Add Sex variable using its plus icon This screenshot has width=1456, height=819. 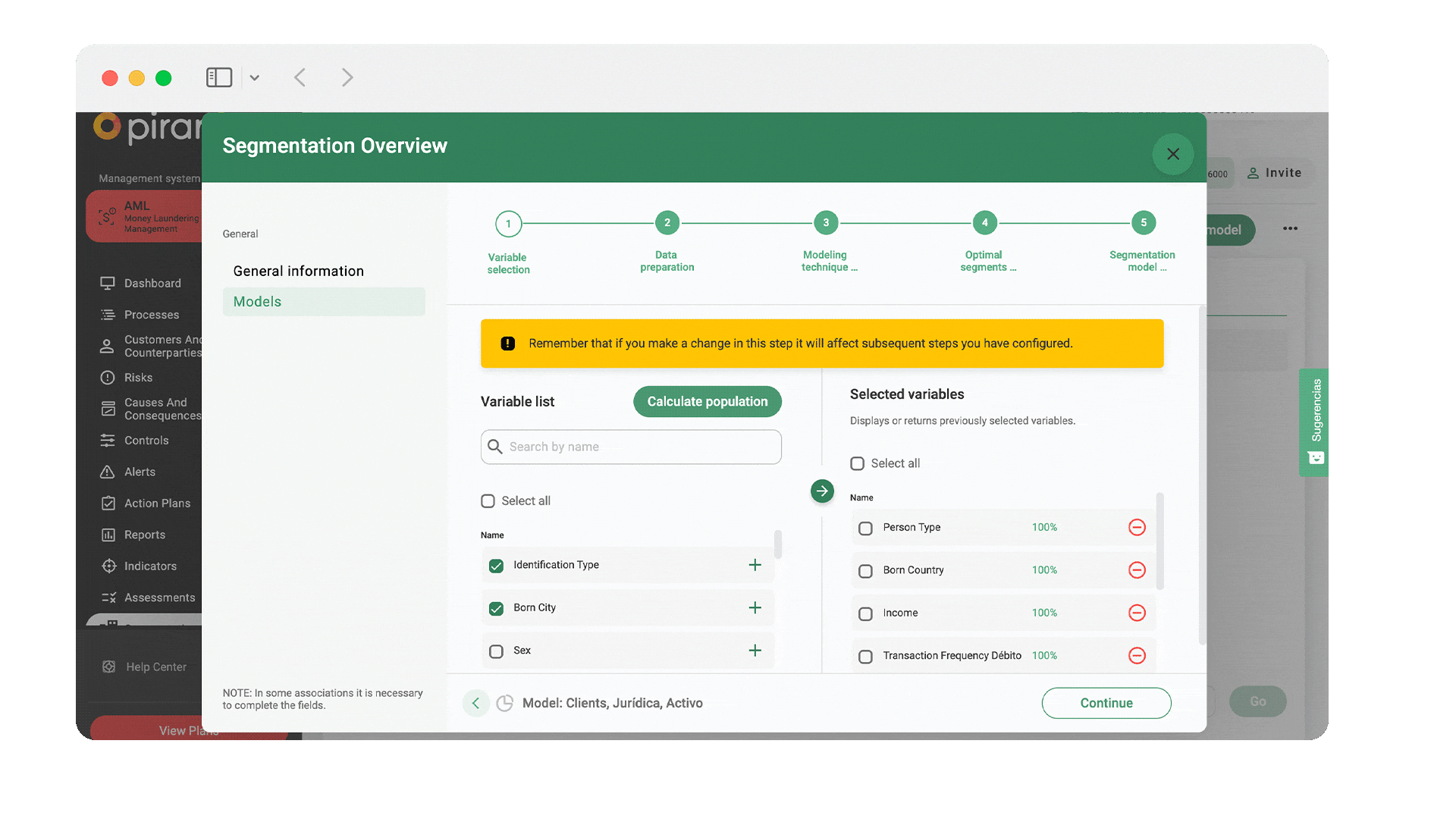pyautogui.click(x=755, y=650)
